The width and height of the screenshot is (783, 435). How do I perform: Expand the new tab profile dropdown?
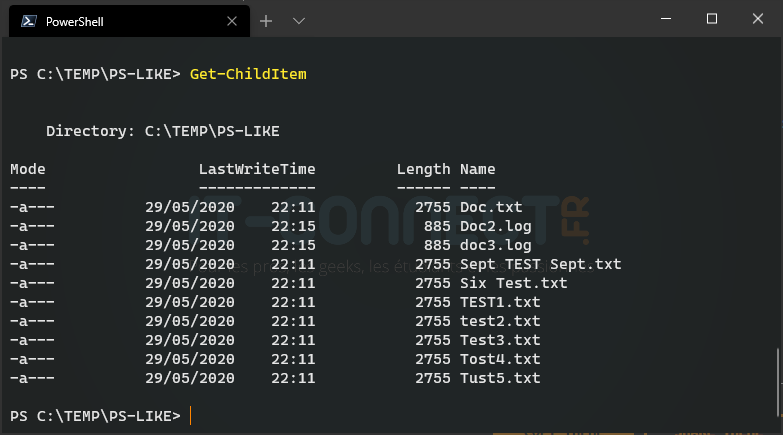pos(298,20)
